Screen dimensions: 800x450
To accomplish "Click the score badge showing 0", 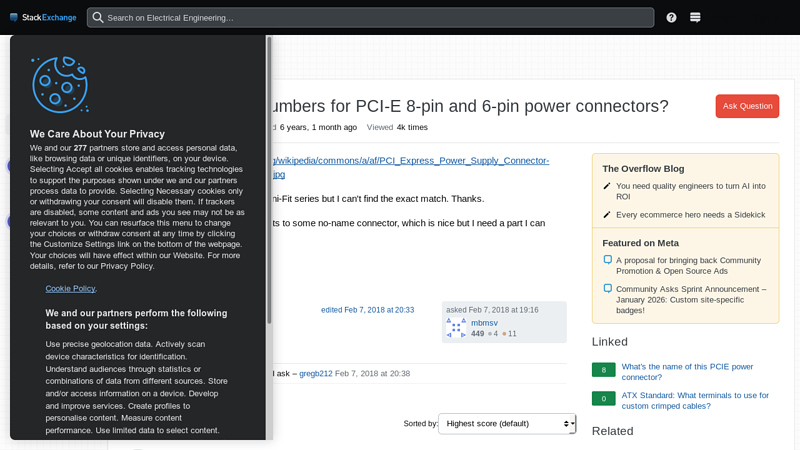I will point(604,398).
